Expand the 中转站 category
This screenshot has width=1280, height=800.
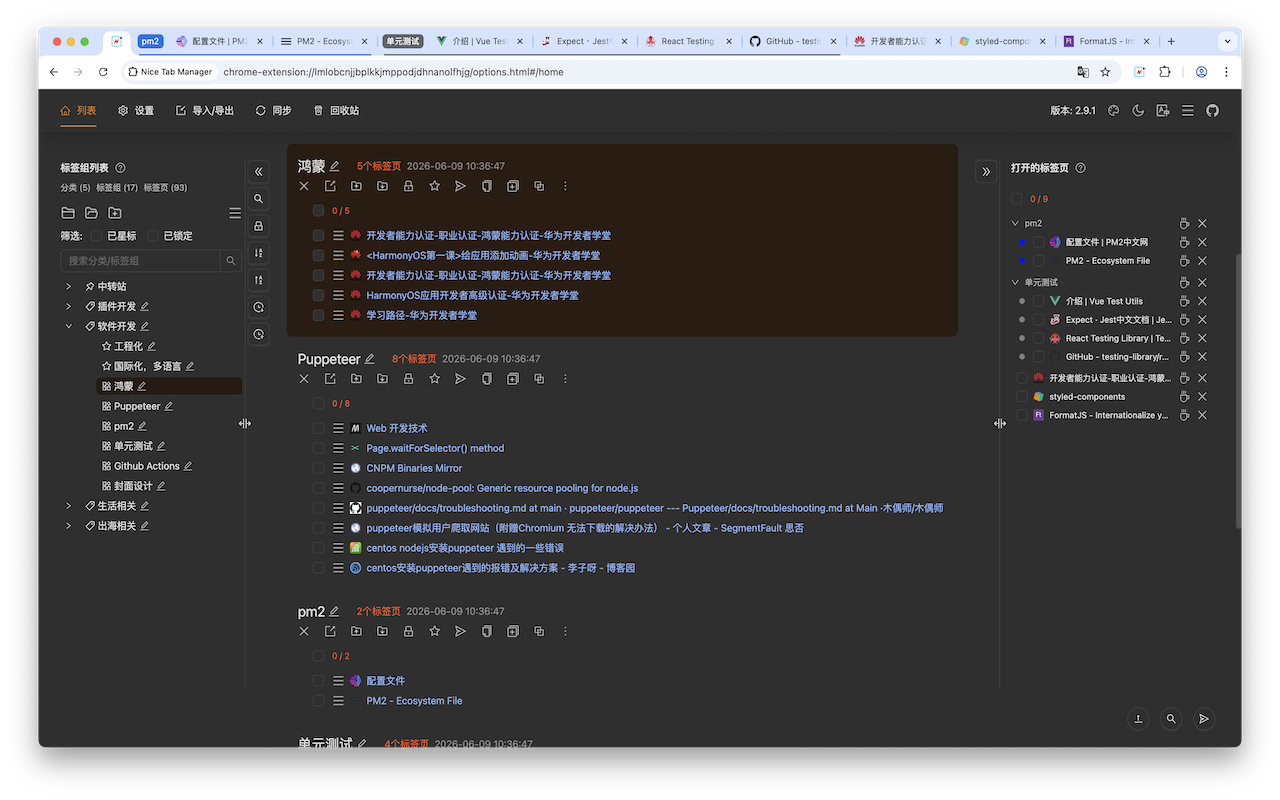click(69, 286)
